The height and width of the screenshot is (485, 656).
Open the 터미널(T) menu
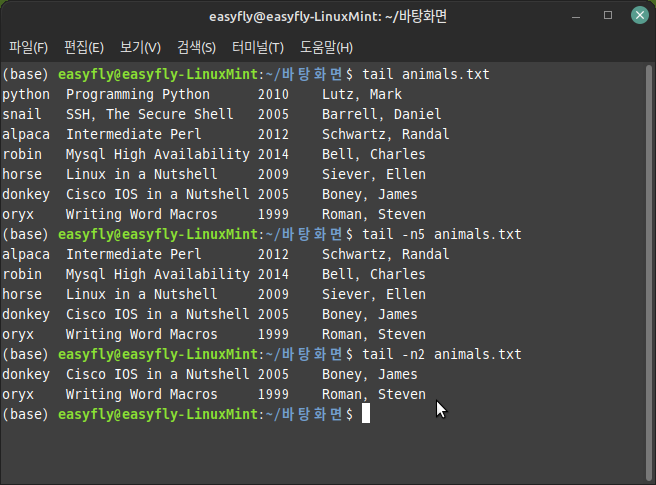point(258,47)
